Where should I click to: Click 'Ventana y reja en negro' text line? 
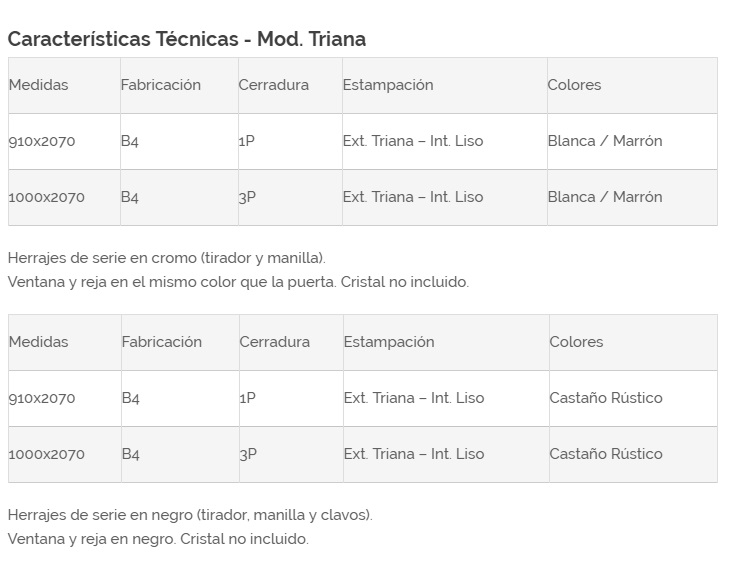pyautogui.click(x=158, y=539)
